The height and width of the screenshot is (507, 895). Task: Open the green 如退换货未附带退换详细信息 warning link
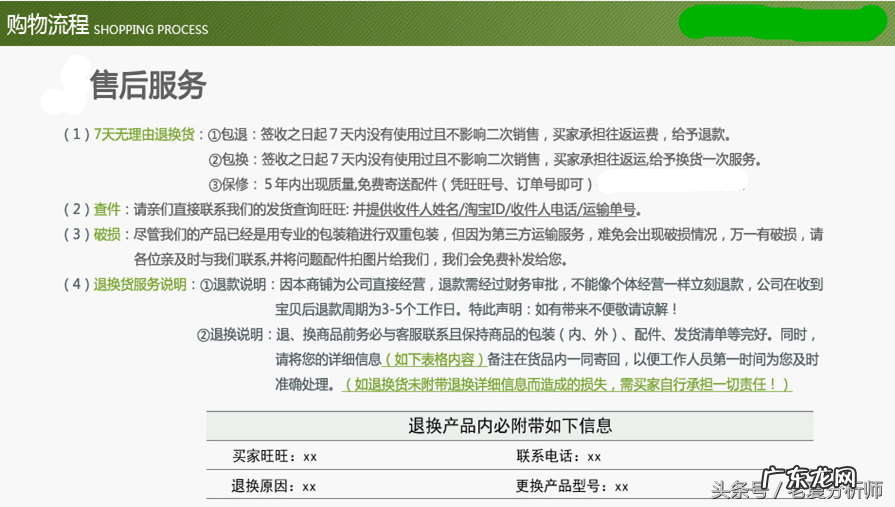click(567, 385)
